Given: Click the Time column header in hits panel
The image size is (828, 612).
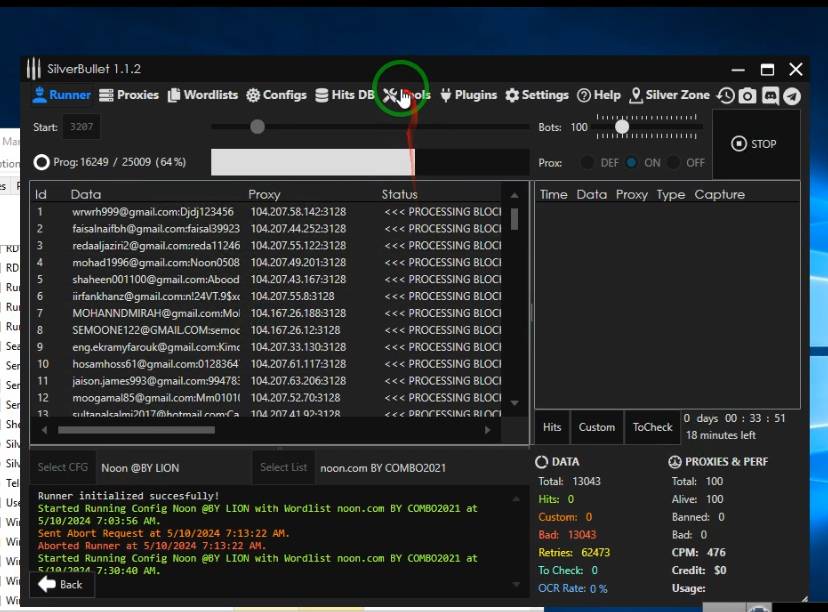Looking at the screenshot, I should click(x=553, y=194).
